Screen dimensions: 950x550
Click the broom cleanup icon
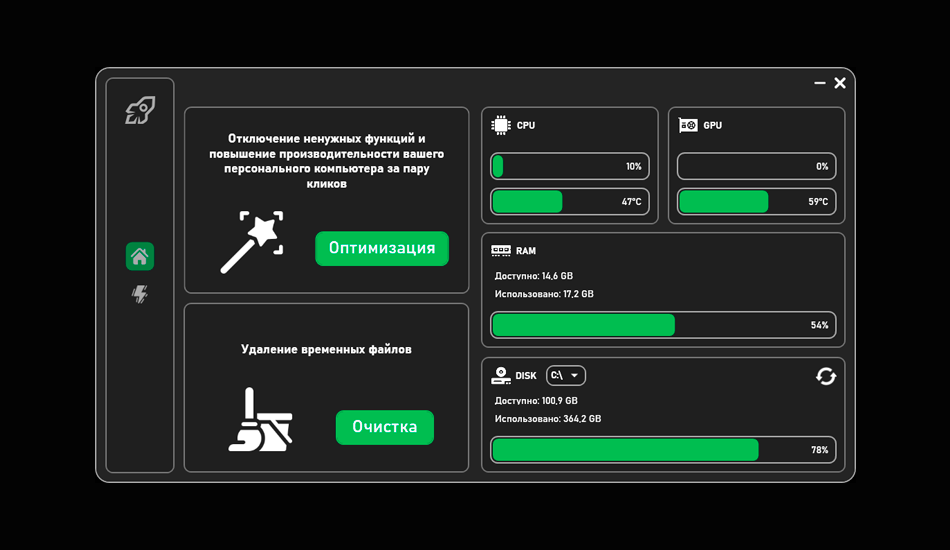coord(261,421)
